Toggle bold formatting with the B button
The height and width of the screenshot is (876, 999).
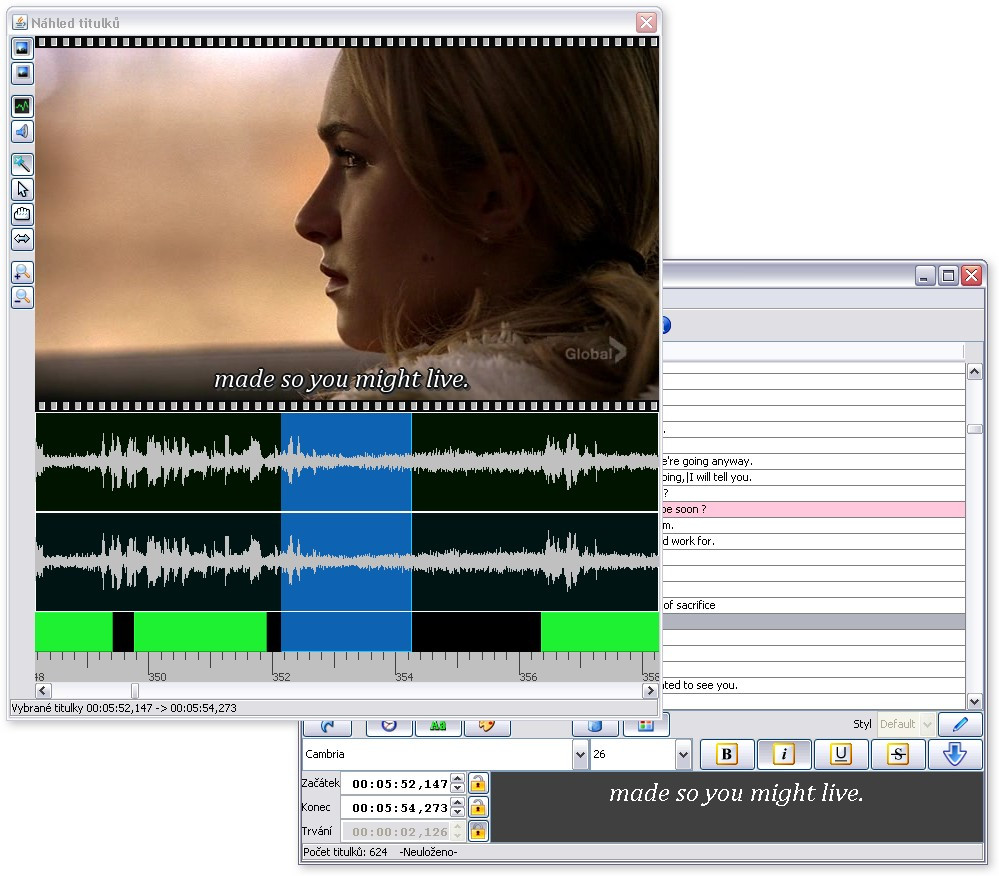(727, 754)
